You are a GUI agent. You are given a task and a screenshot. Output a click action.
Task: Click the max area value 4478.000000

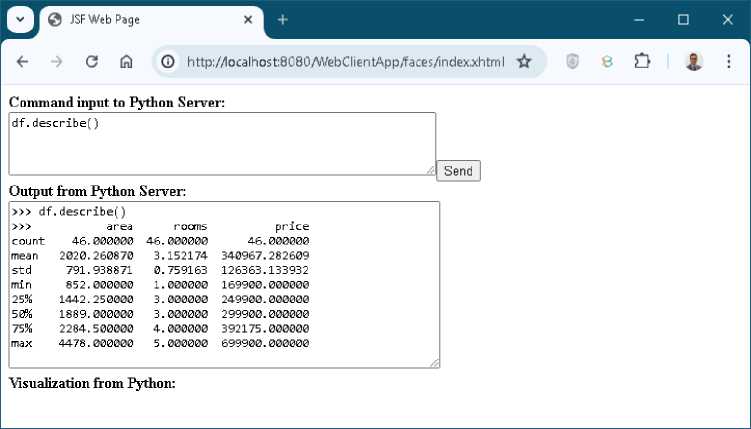click(96, 343)
